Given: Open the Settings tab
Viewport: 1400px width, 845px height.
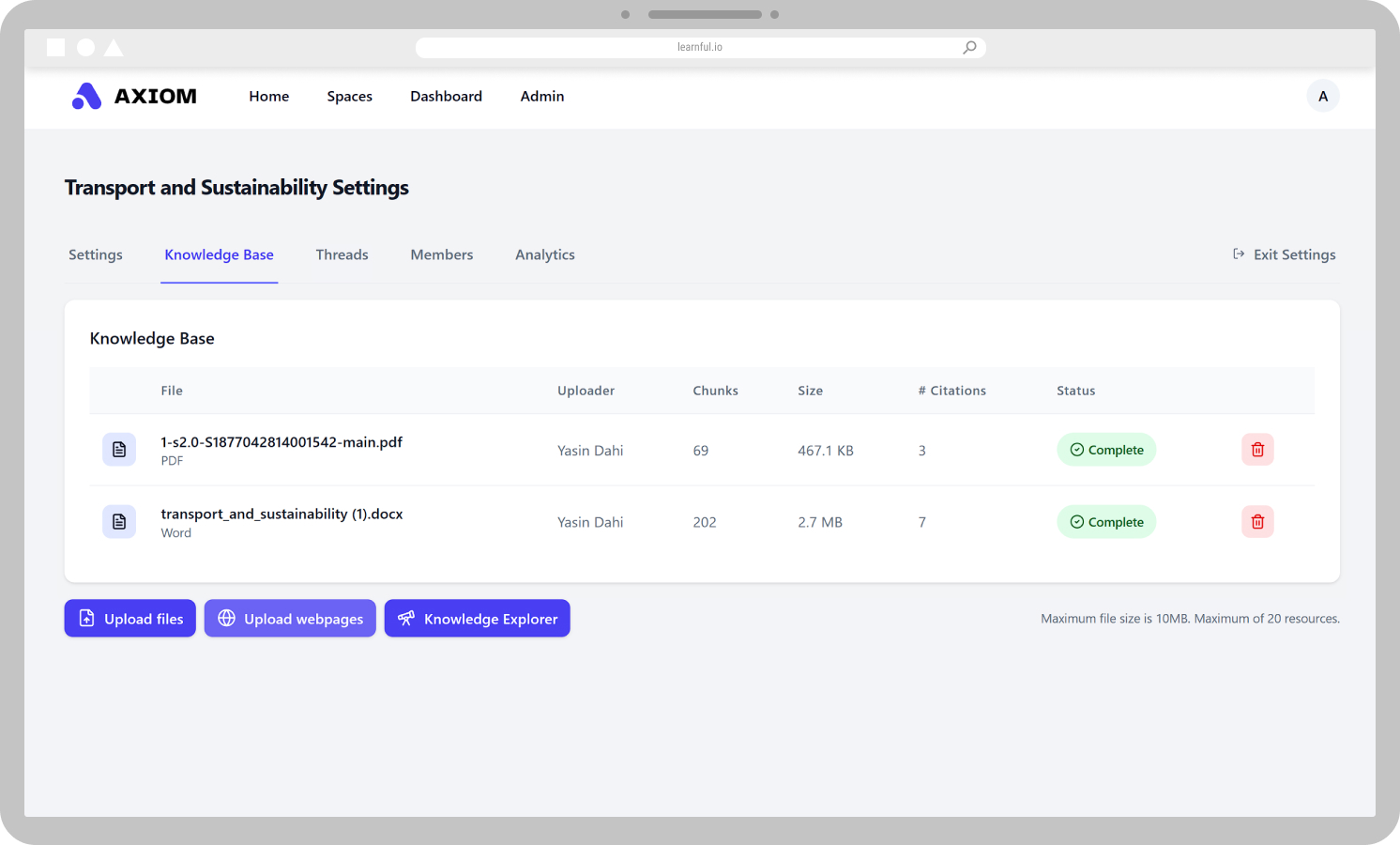Looking at the screenshot, I should 96,254.
